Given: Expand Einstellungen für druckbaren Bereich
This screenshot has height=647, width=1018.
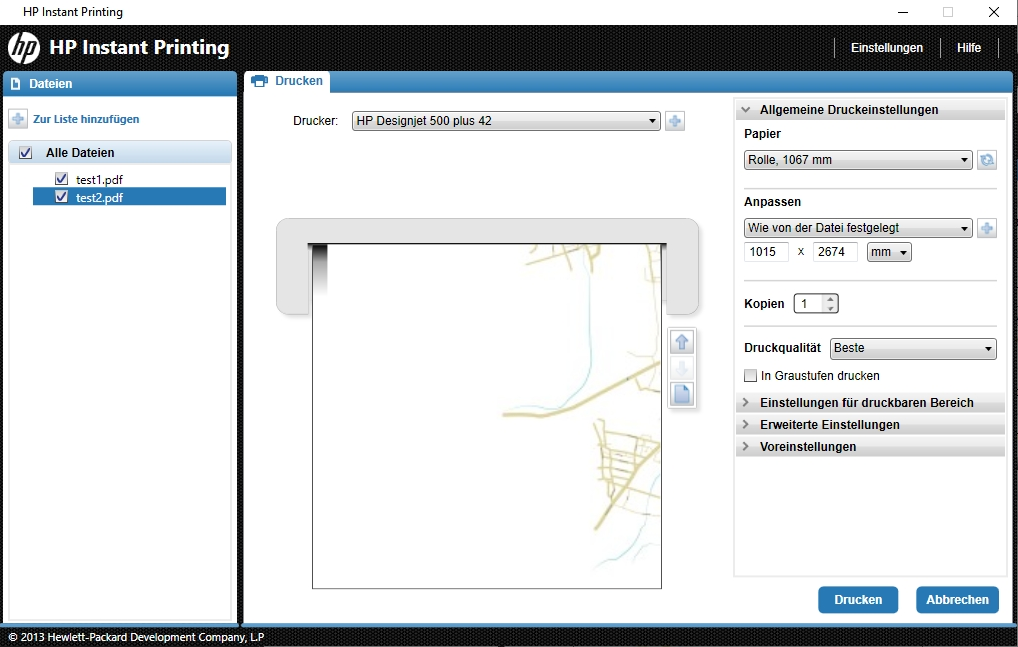Looking at the screenshot, I should pos(870,403).
